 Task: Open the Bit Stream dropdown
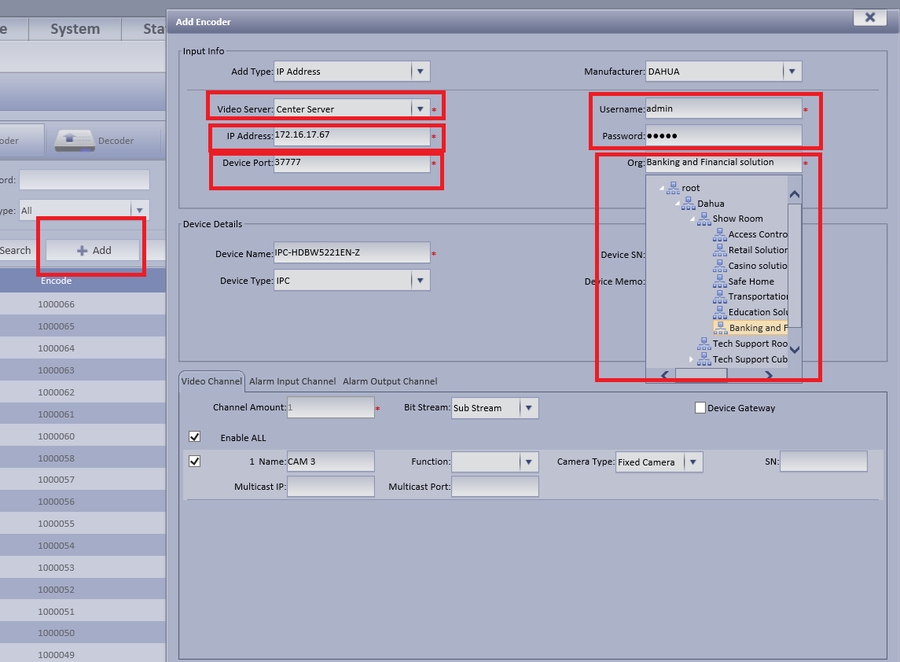pos(529,408)
